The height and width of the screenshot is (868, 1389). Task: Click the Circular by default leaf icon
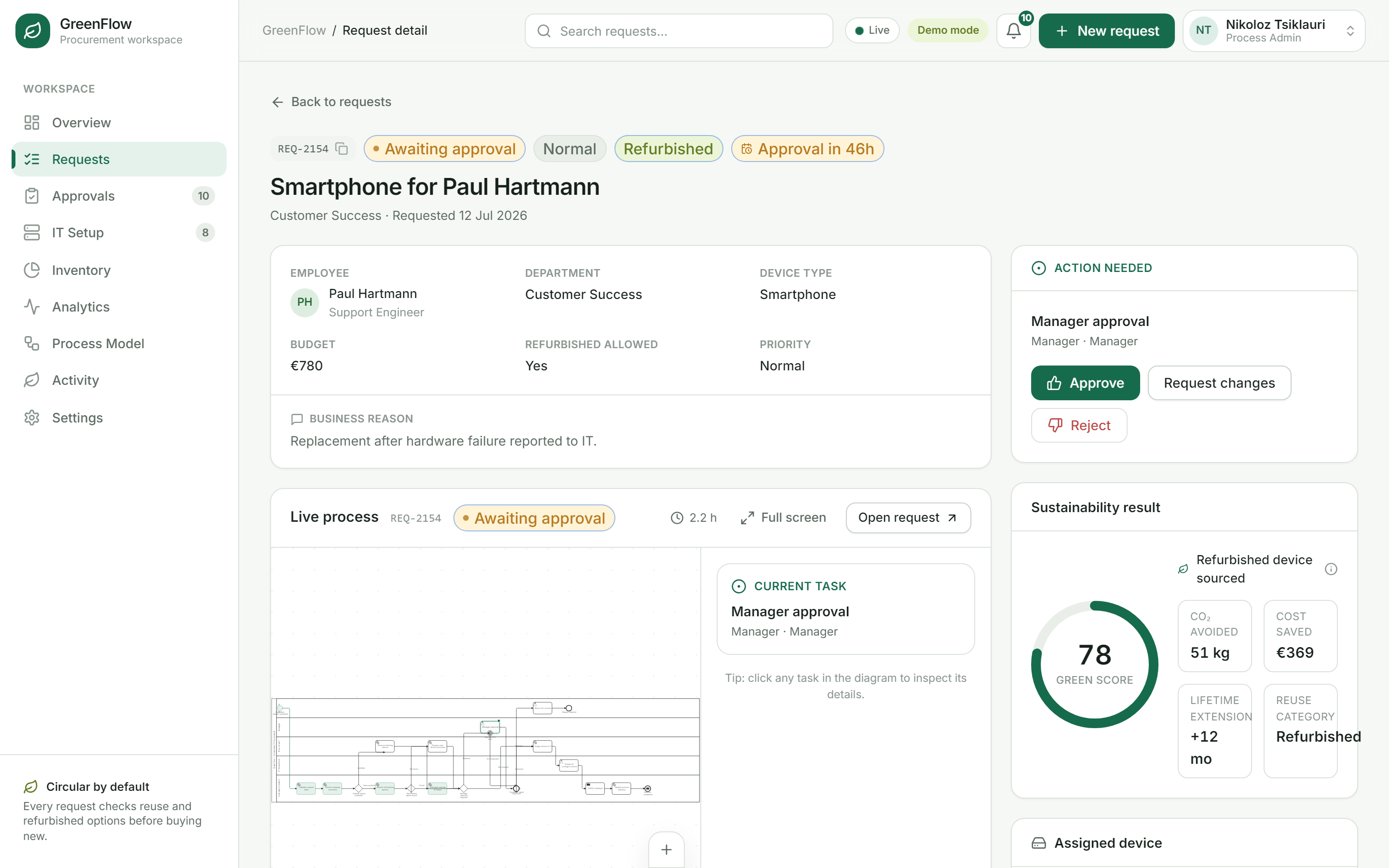point(30,787)
